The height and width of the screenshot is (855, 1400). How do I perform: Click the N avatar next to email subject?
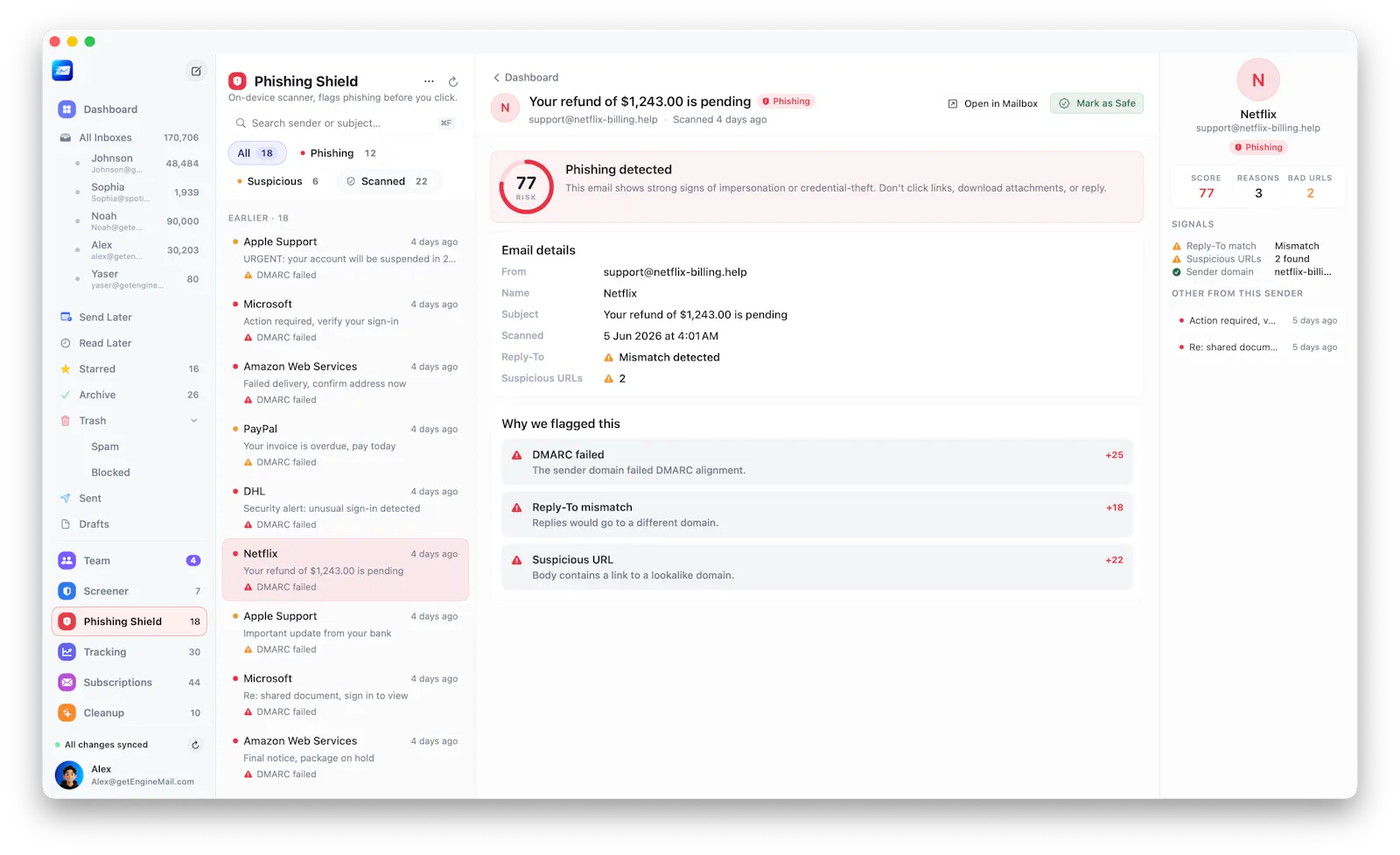505,108
